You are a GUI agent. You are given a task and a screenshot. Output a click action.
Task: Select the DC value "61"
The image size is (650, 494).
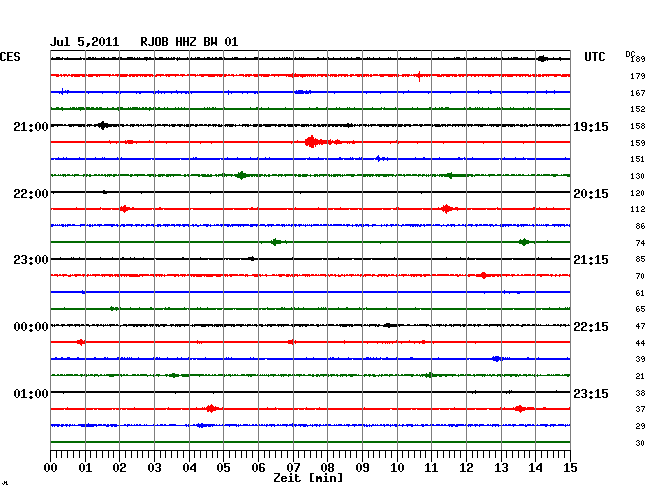click(x=640, y=293)
